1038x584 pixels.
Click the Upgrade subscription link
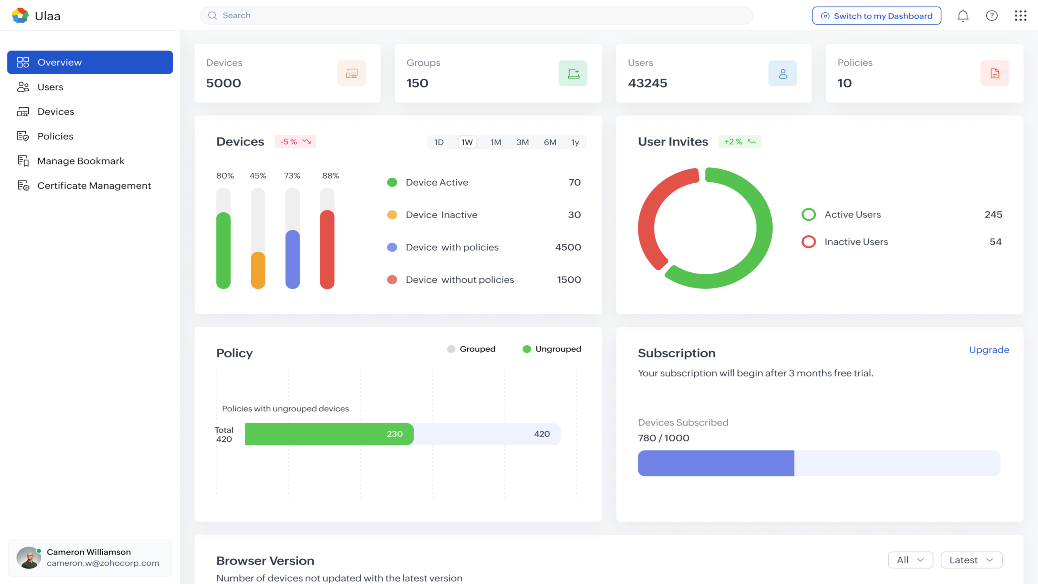tap(988, 350)
